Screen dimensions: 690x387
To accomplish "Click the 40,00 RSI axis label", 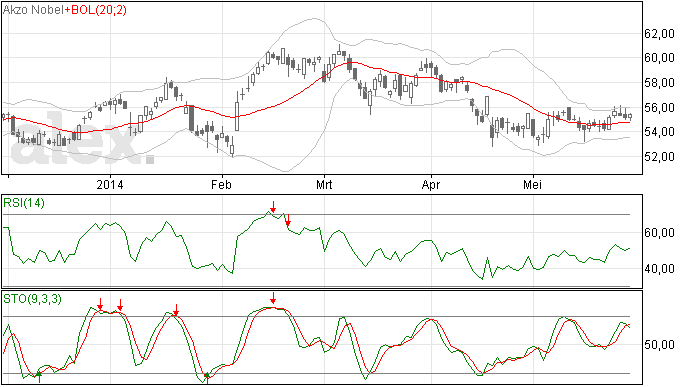I will click(x=659, y=269).
